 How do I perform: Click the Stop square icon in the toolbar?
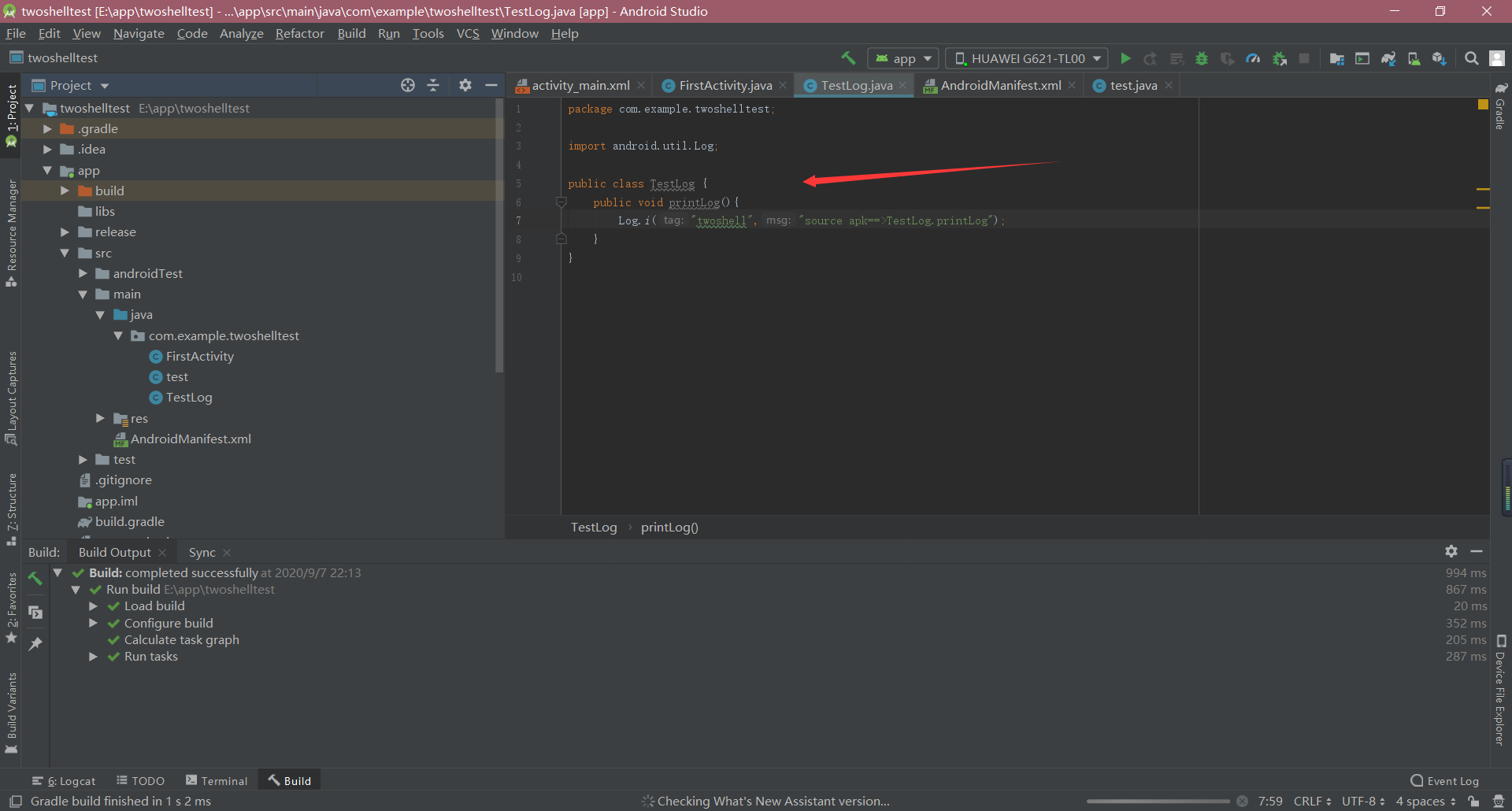1304,58
